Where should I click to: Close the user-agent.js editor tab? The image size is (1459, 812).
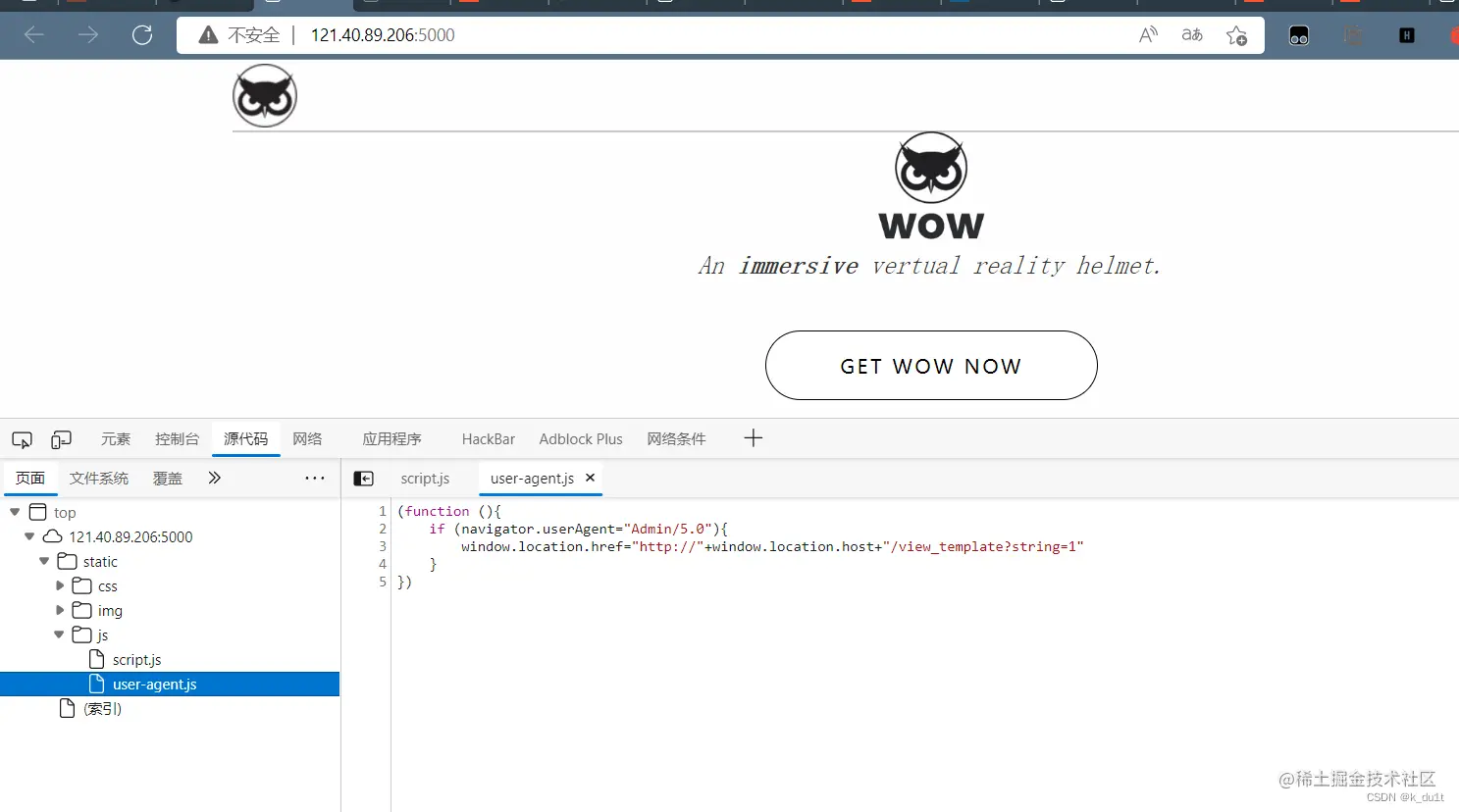(x=590, y=478)
